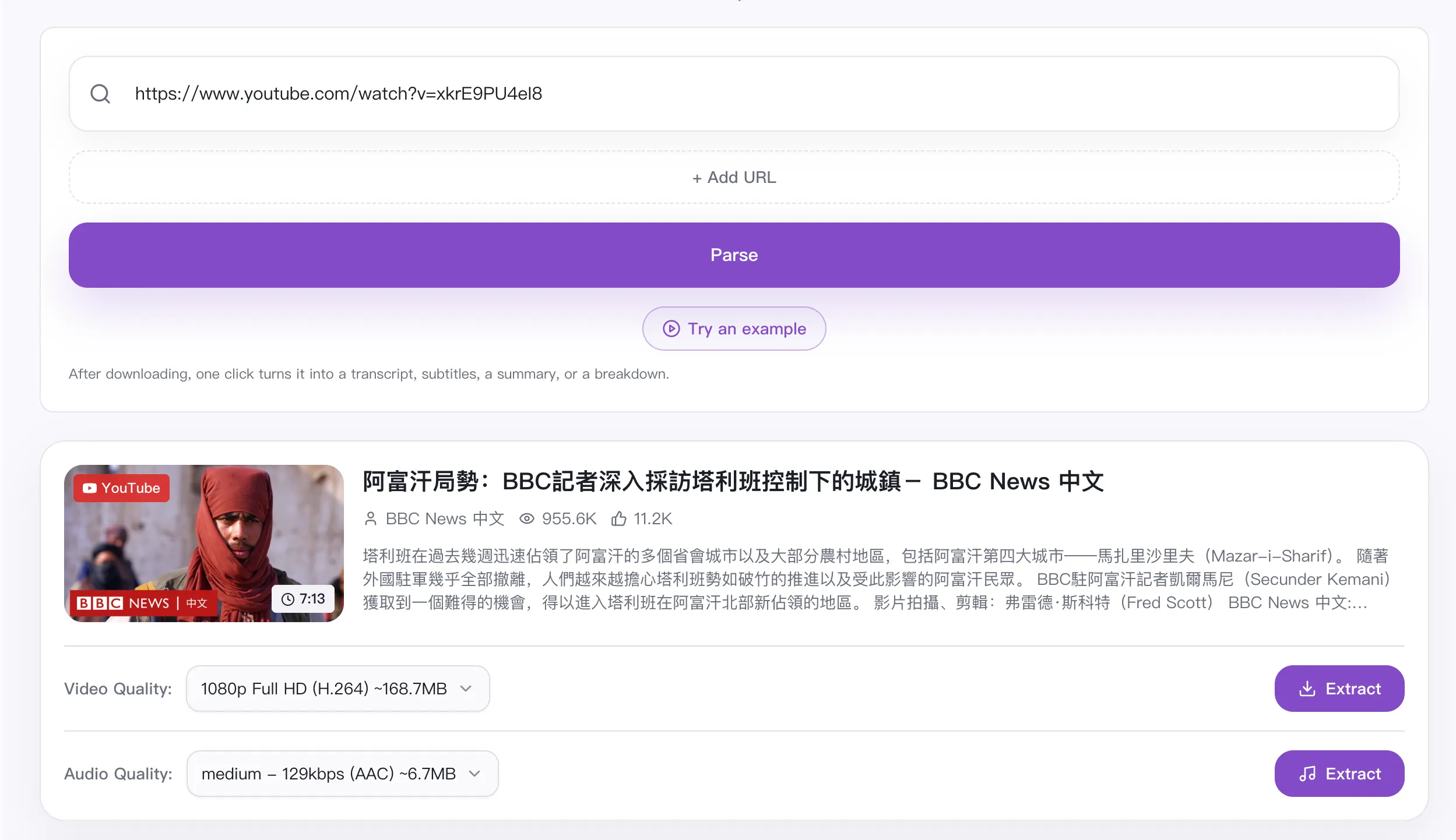Click the YouTube URL input field
1456x840 pixels.
734,94
